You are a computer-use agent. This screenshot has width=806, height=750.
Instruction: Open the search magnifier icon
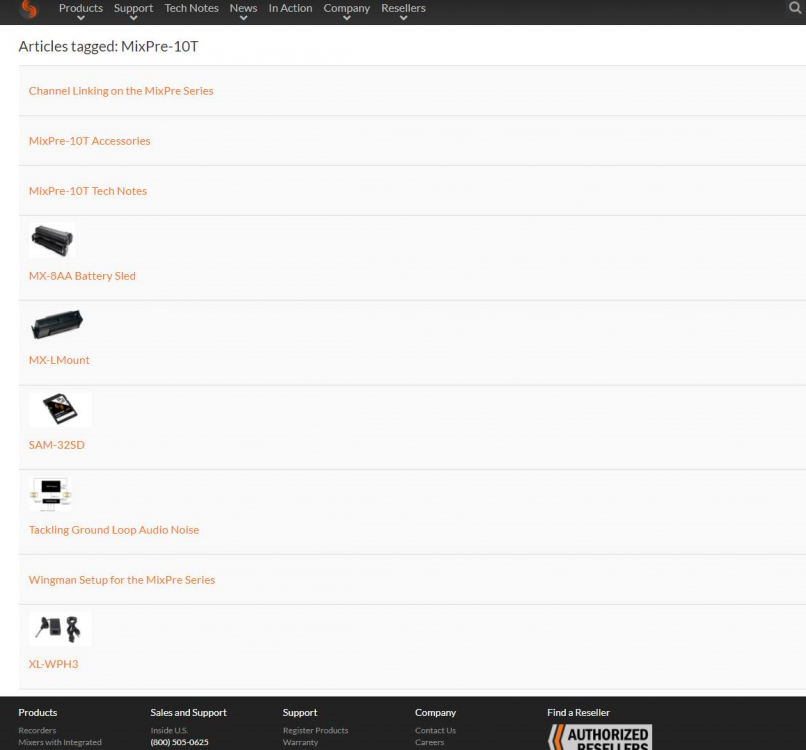795,8
